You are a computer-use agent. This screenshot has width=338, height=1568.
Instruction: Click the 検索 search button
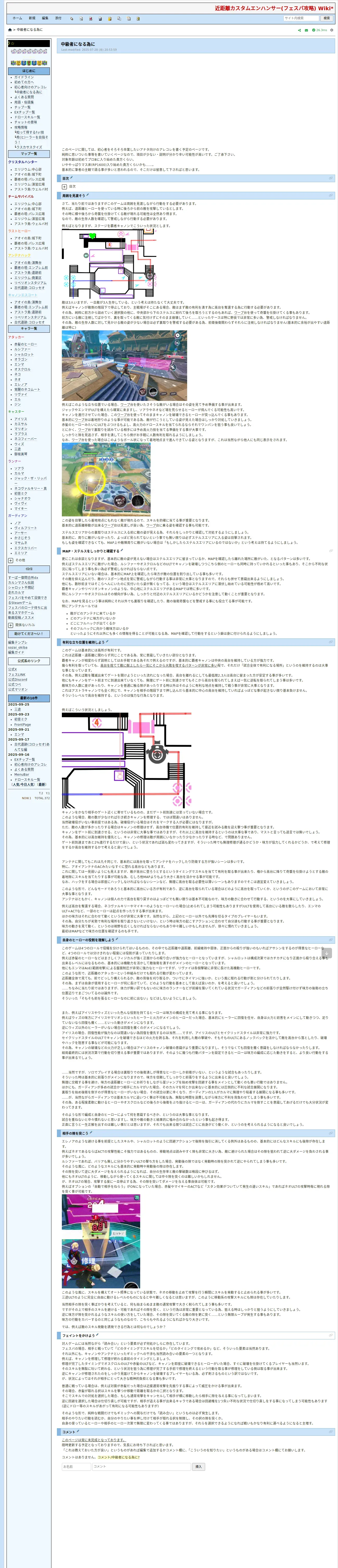[327, 18]
